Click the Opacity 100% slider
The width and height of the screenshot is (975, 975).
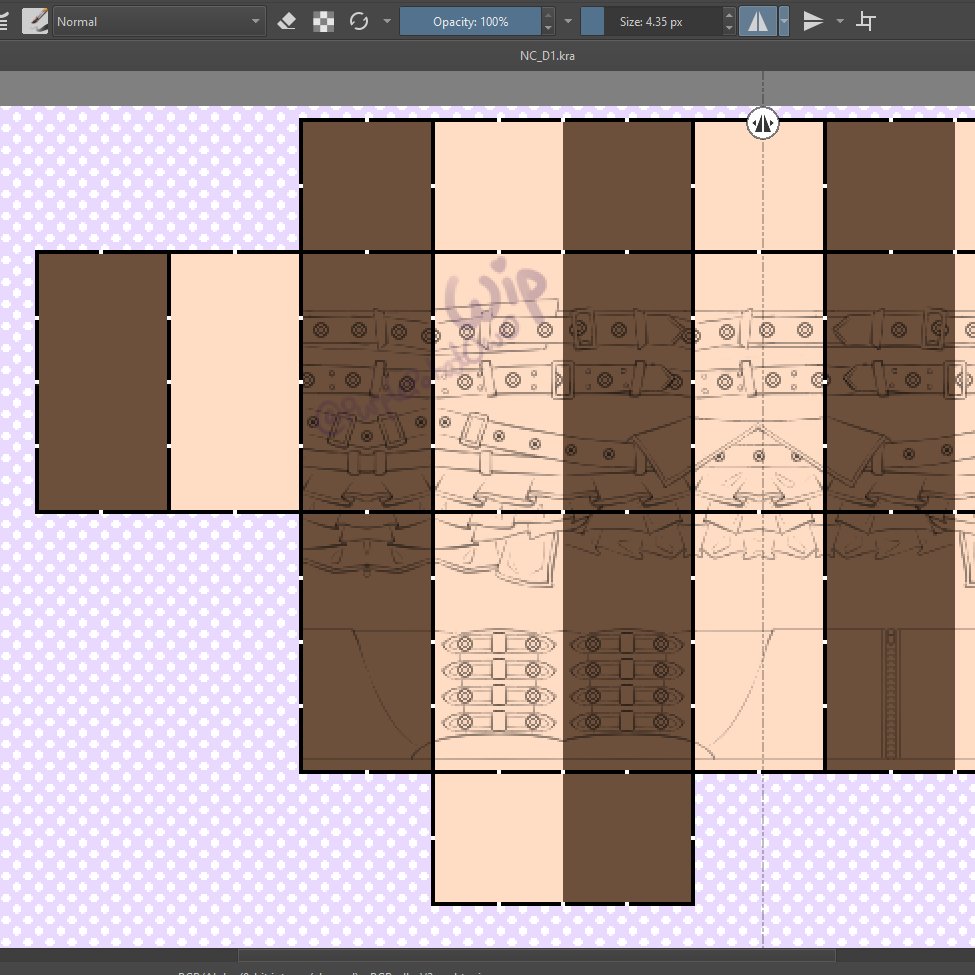(470, 21)
